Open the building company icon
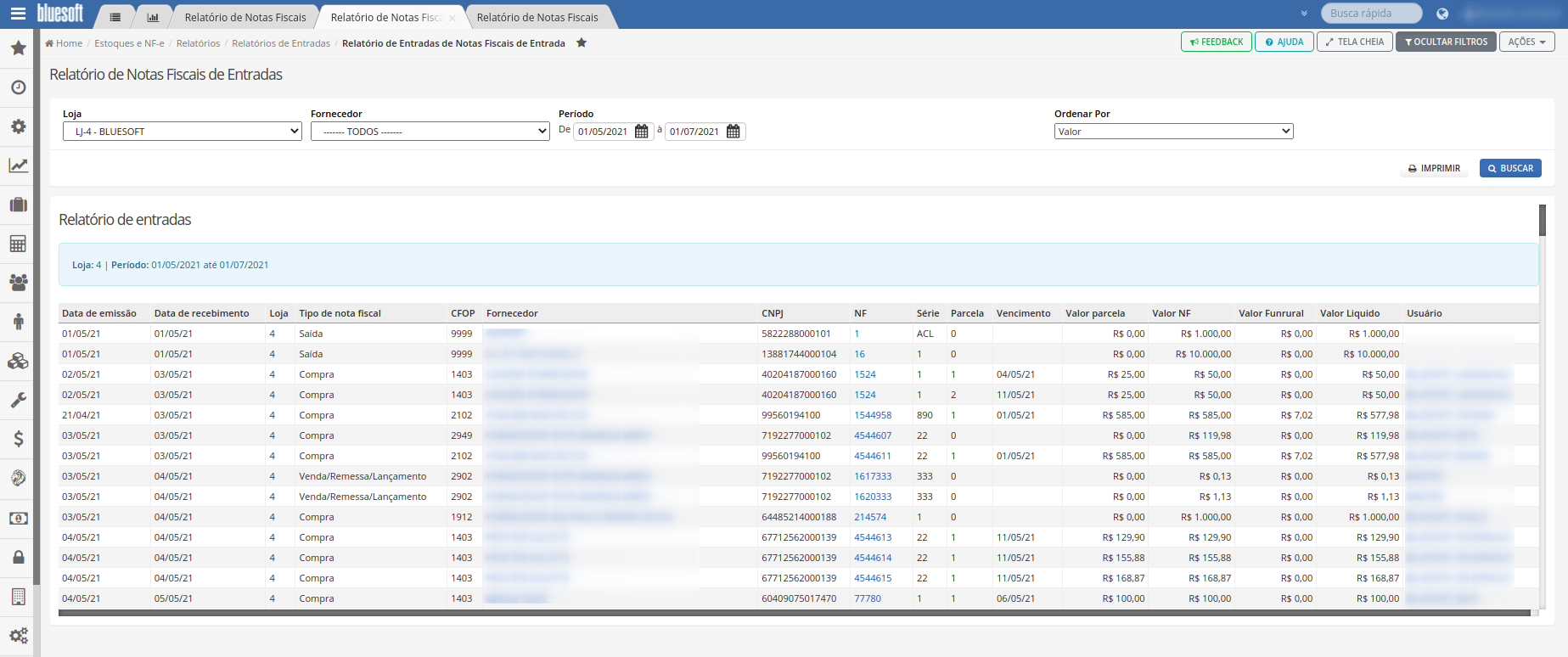This screenshot has width=1568, height=657. (18, 596)
